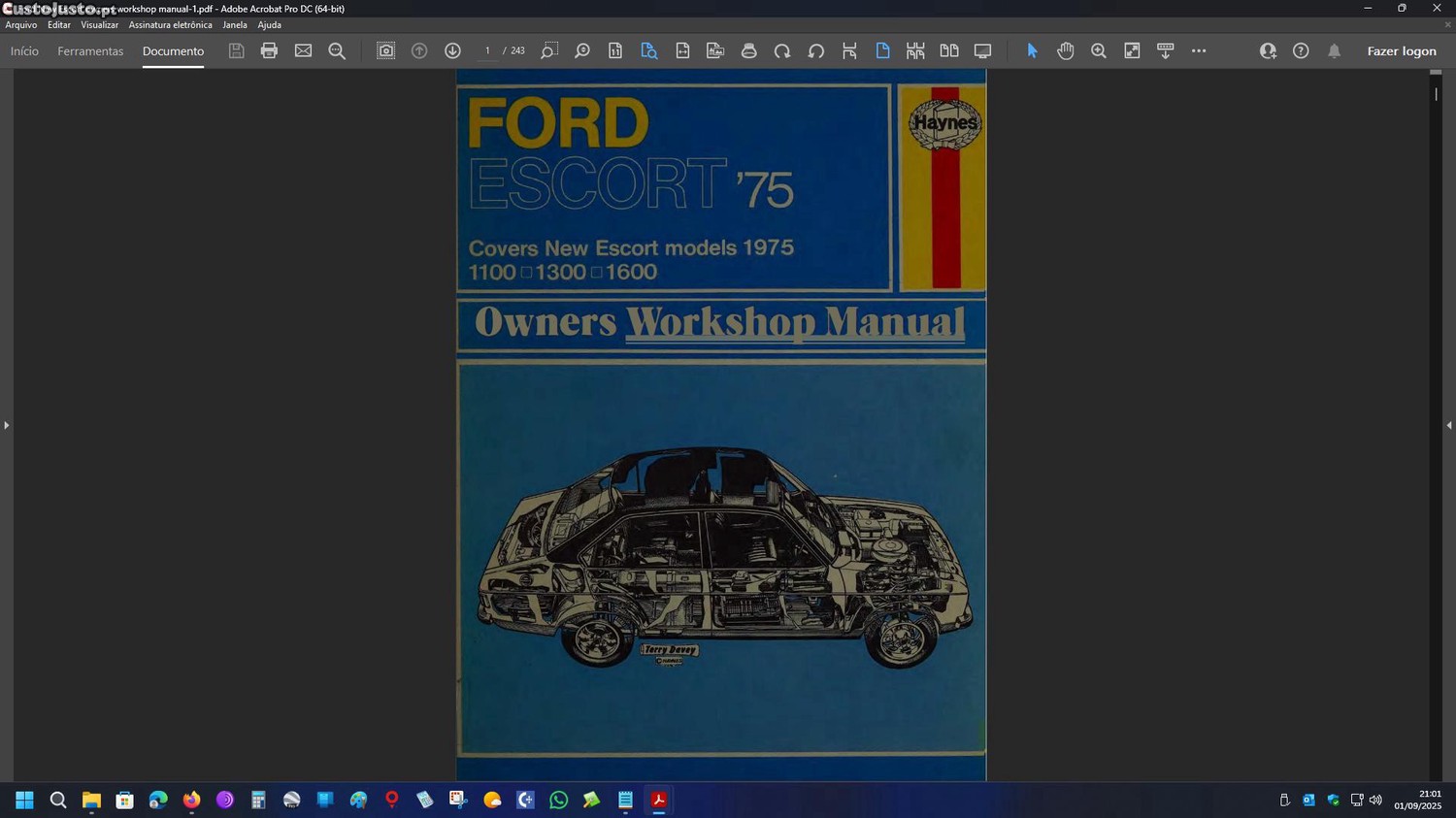The width and height of the screenshot is (1456, 818).
Task: Click the Fazer logon button
Action: [1401, 51]
